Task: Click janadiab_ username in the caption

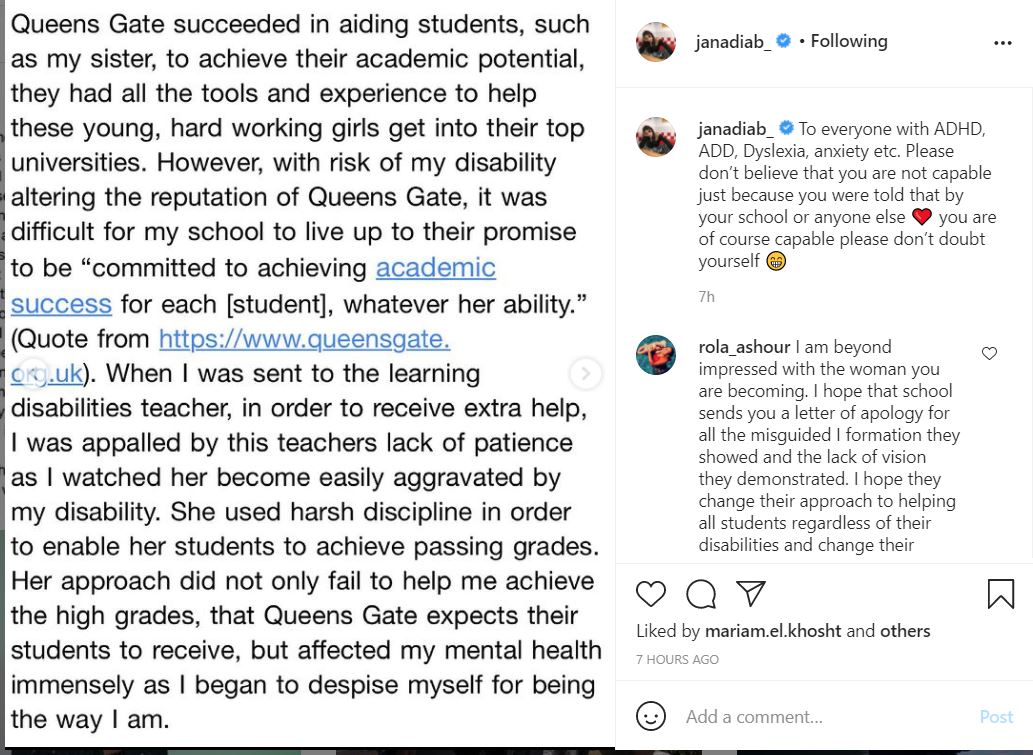Action: pos(734,129)
